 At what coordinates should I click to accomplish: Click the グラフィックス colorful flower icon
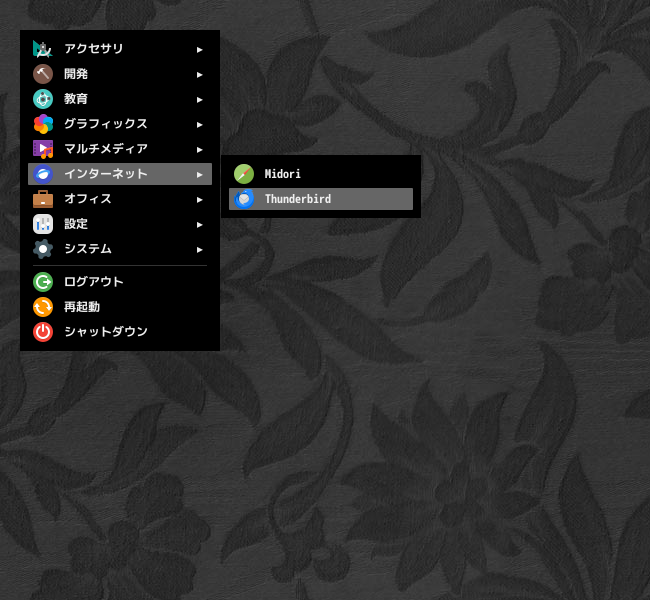pos(43,124)
